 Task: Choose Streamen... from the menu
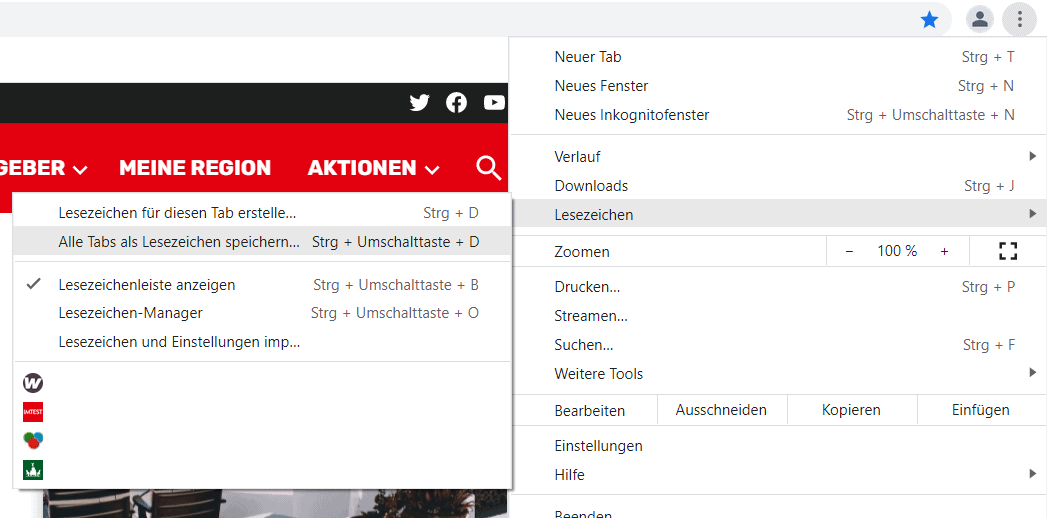click(x=778, y=316)
